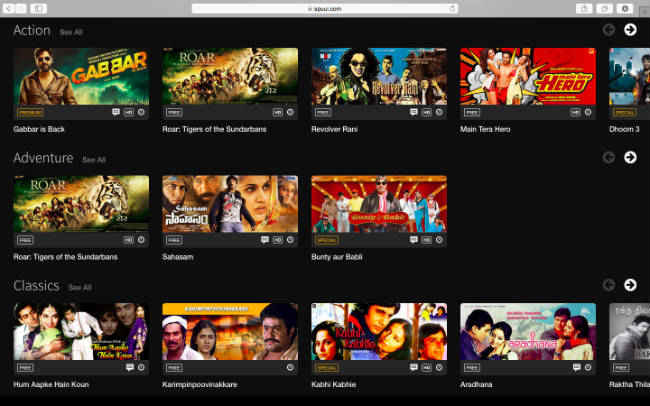
Task: Click subtitle icon on Aradhana card
Action: point(577,367)
